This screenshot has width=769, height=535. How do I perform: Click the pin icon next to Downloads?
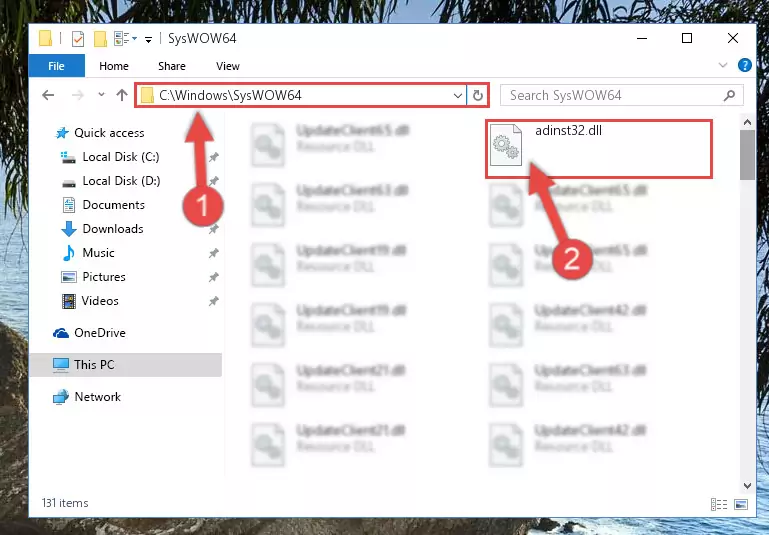(213, 229)
